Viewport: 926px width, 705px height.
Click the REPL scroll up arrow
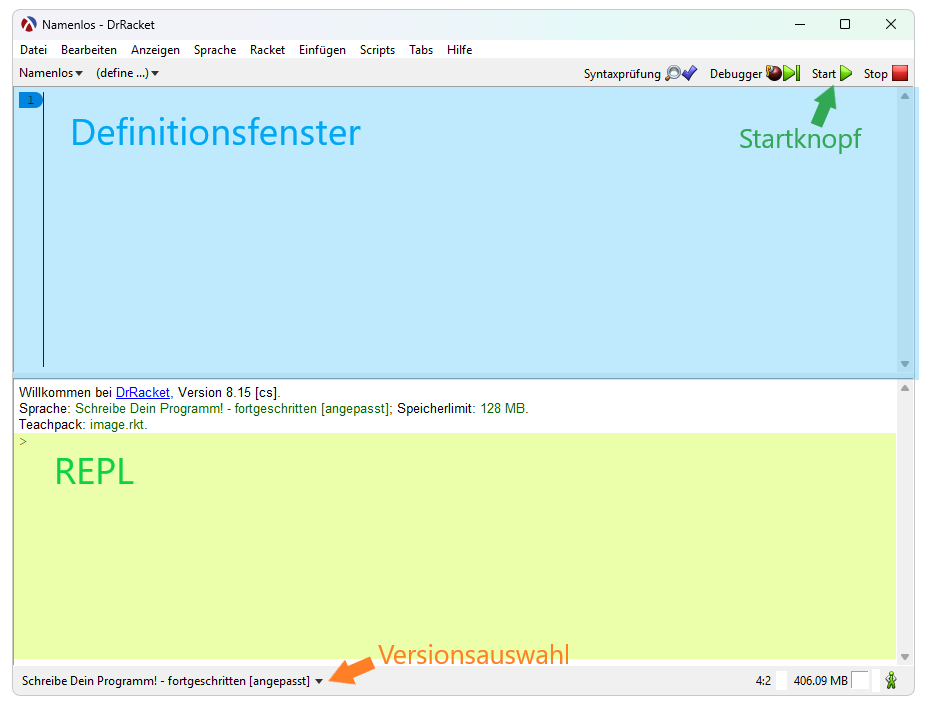[905, 388]
